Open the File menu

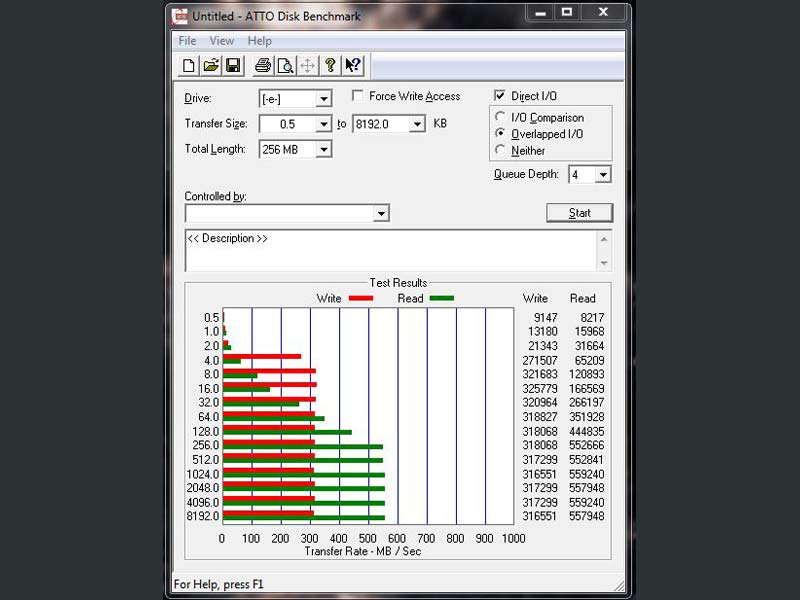coord(187,41)
